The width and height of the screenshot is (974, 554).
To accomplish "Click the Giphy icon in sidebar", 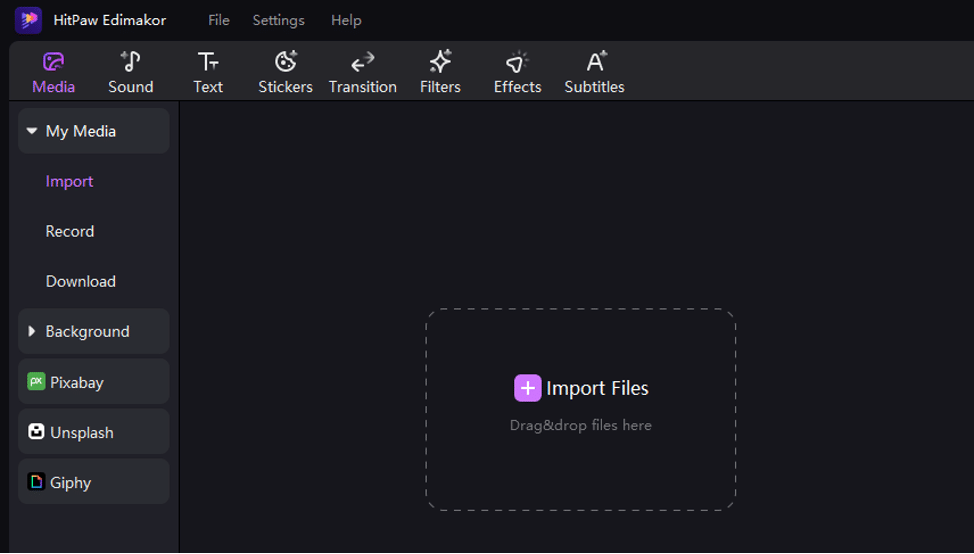I will pos(36,482).
